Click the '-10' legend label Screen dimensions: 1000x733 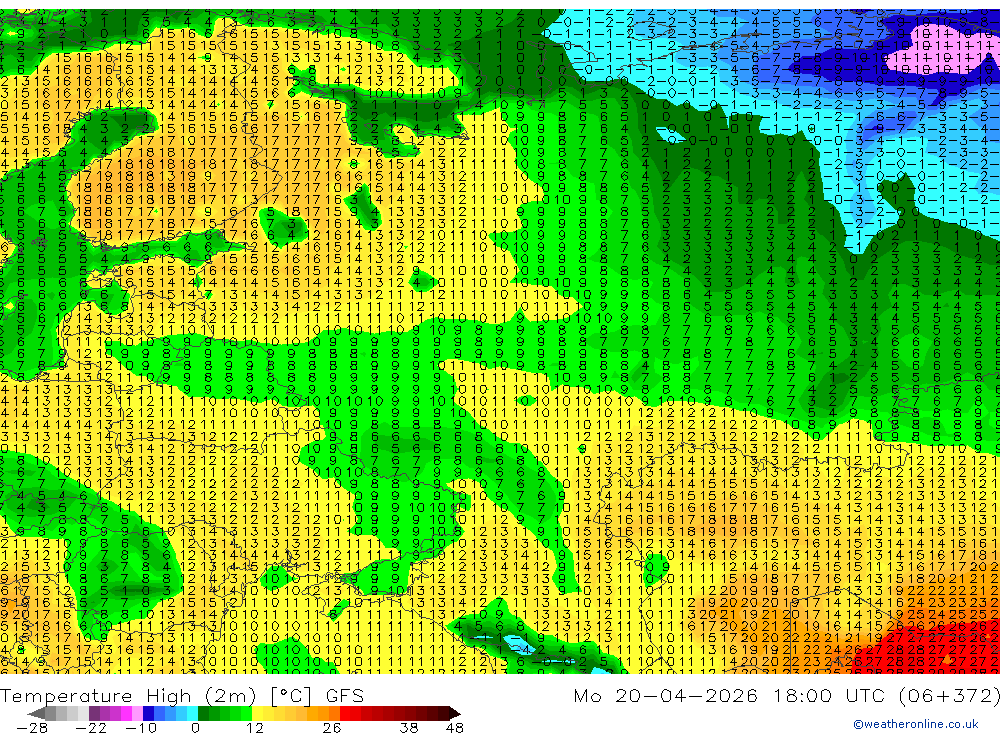pyautogui.click(x=141, y=727)
